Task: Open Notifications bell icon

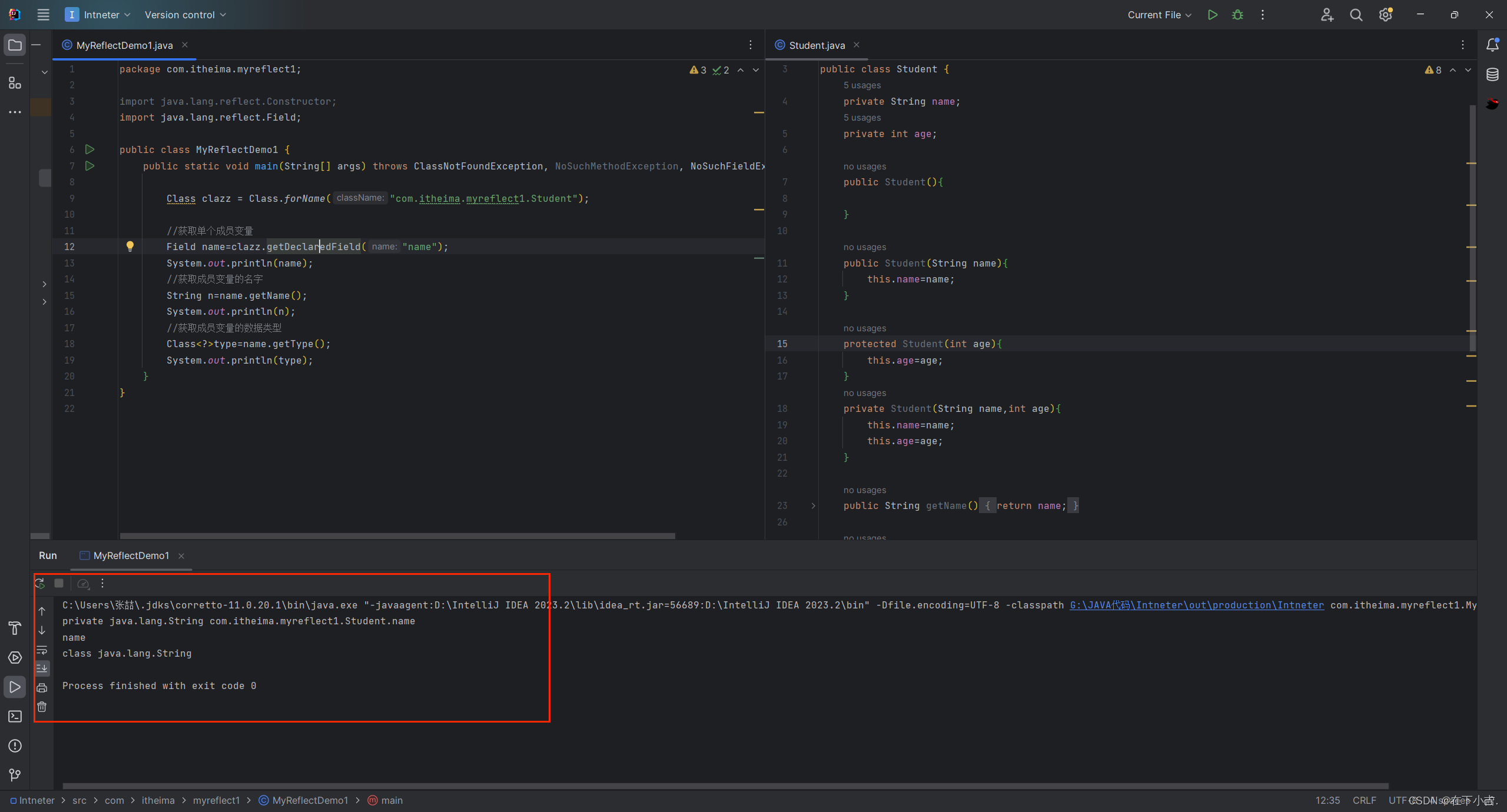Action: point(1492,45)
